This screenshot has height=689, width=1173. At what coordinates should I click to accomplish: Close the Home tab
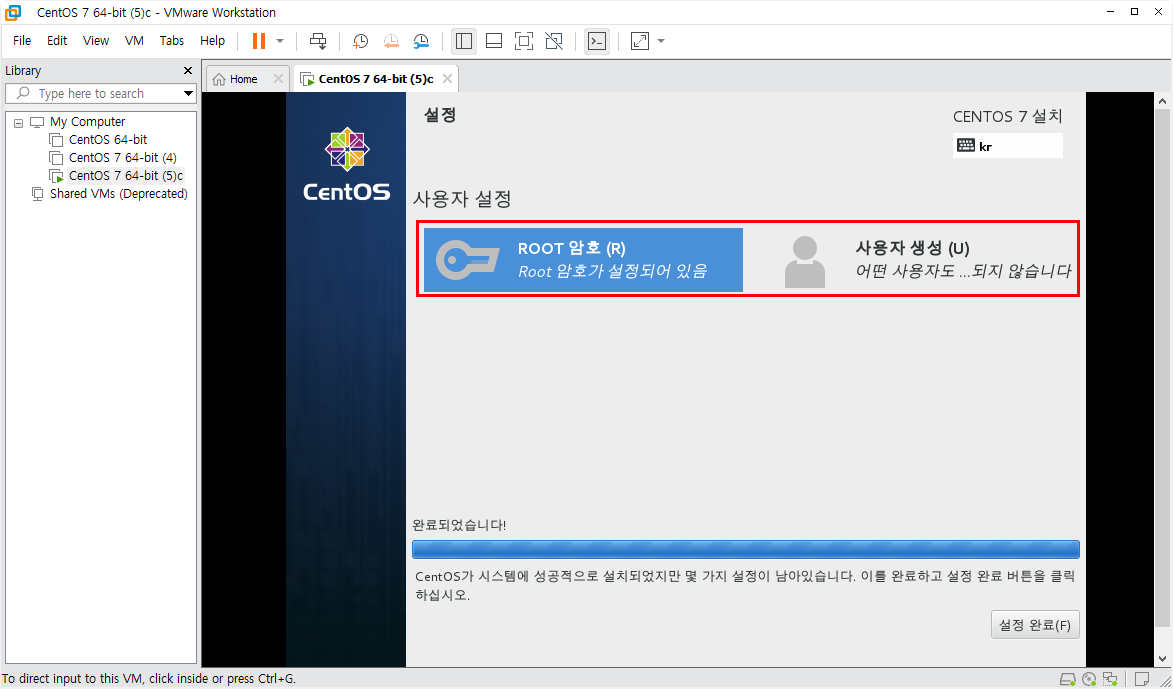[278, 79]
